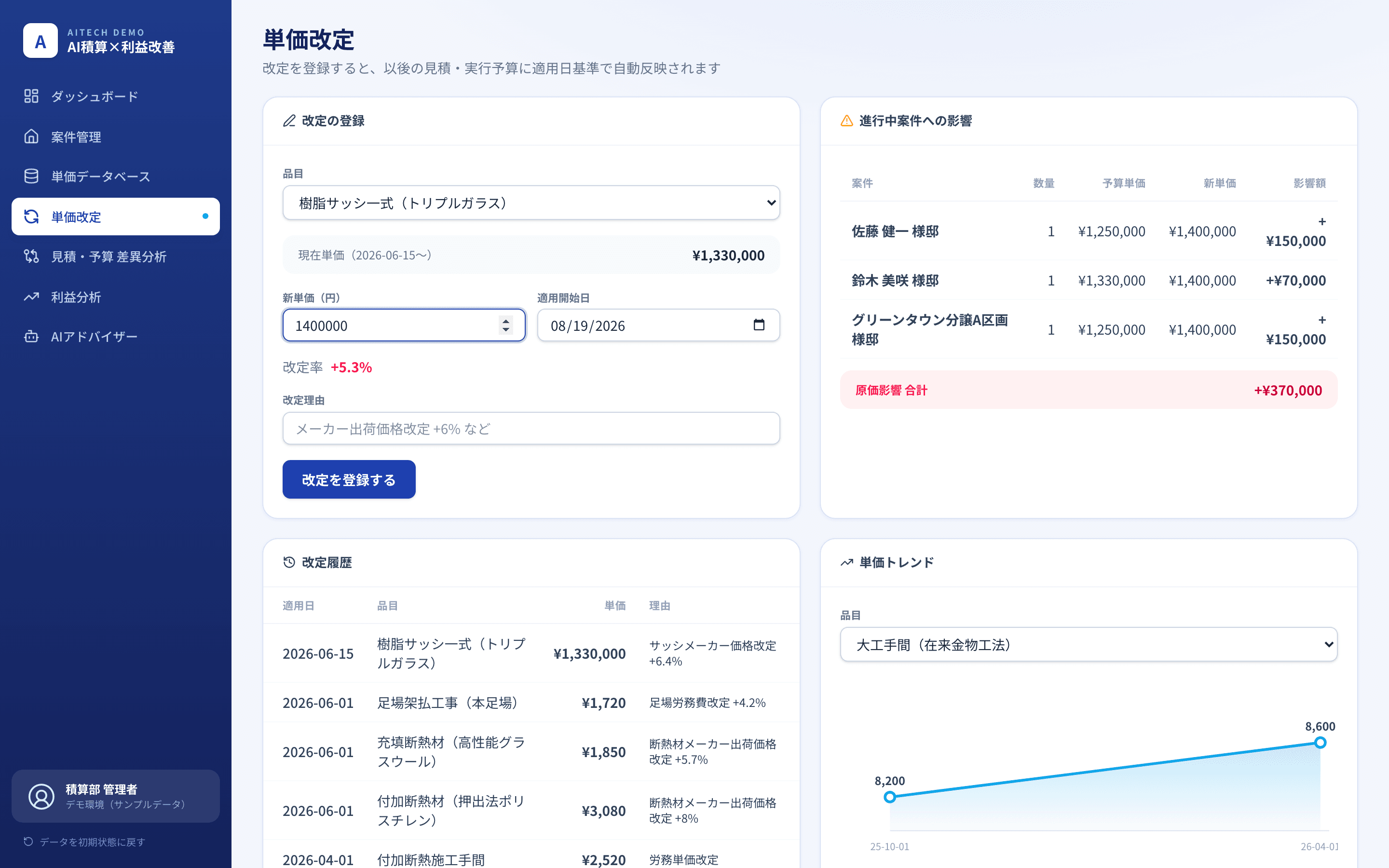Click the AITECH logo badge "A"
Viewport: 1389px width, 868px height.
[40, 41]
